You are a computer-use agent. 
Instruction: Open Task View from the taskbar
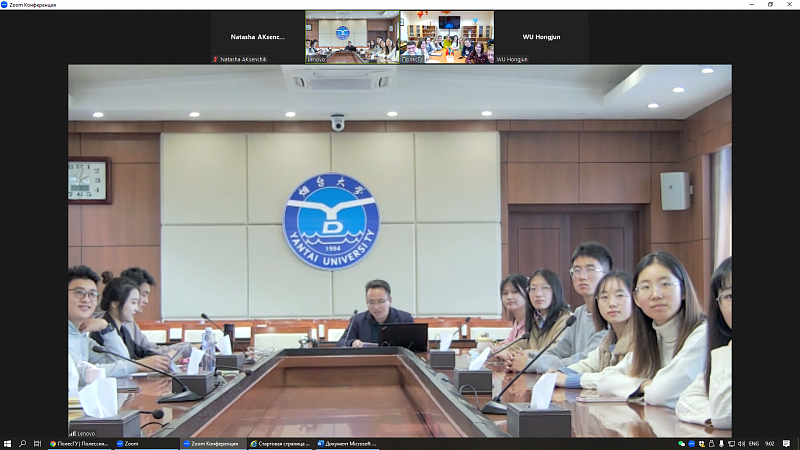coord(37,443)
